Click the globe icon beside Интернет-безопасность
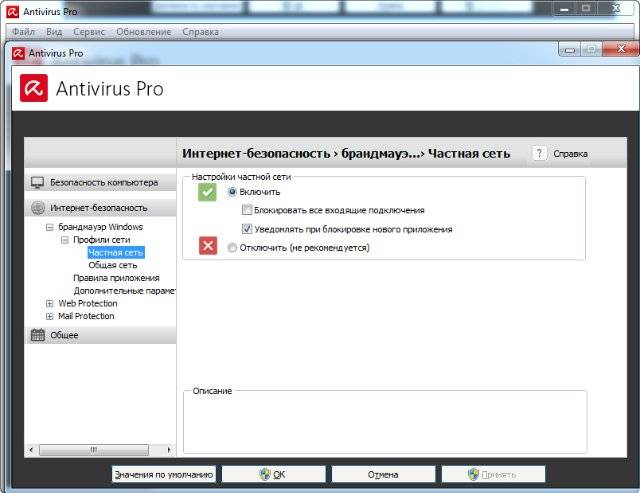640x493 pixels. 38,208
